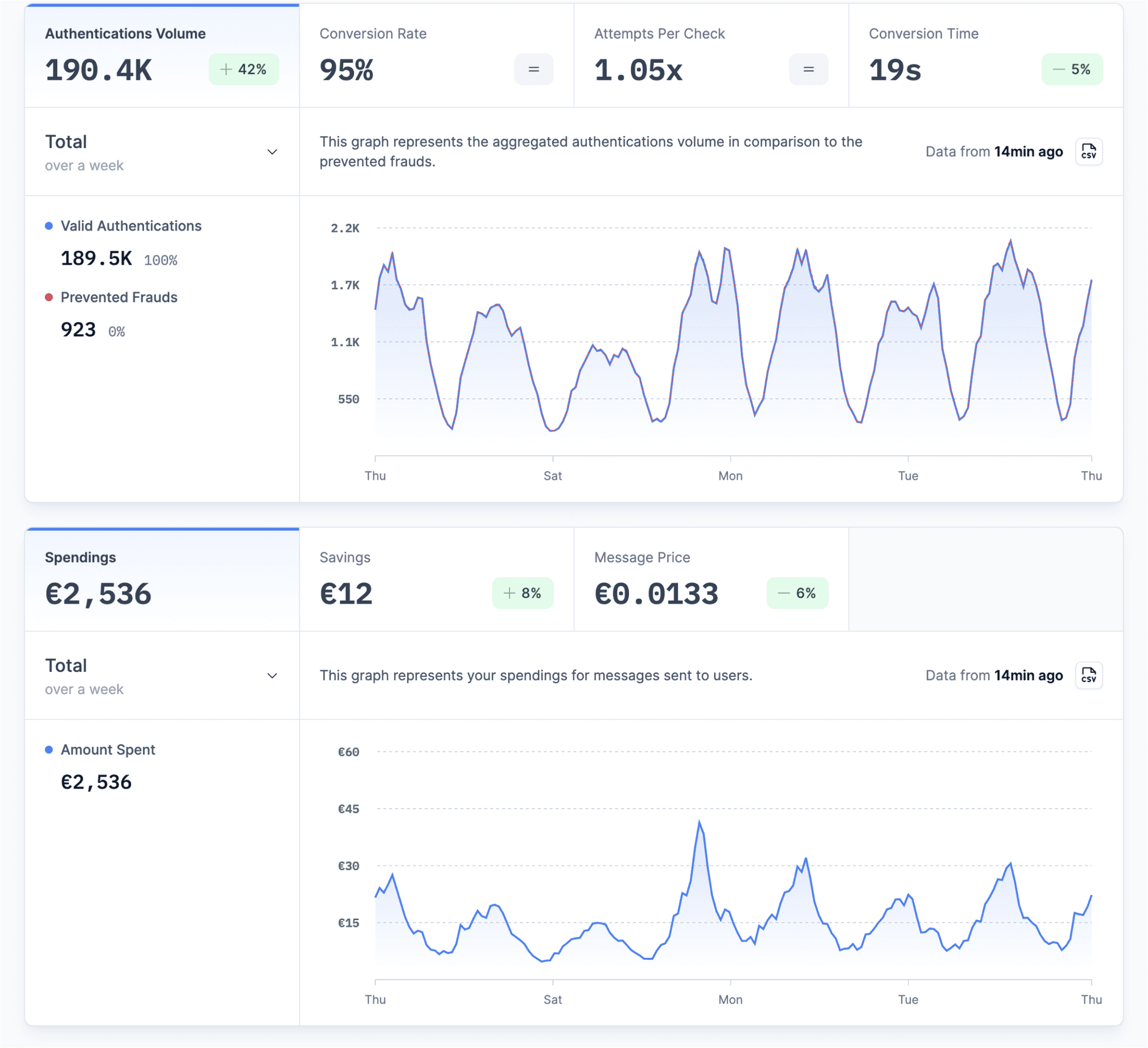1148x1048 pixels.
Task: Select the Spendings tab
Action: (x=162, y=580)
